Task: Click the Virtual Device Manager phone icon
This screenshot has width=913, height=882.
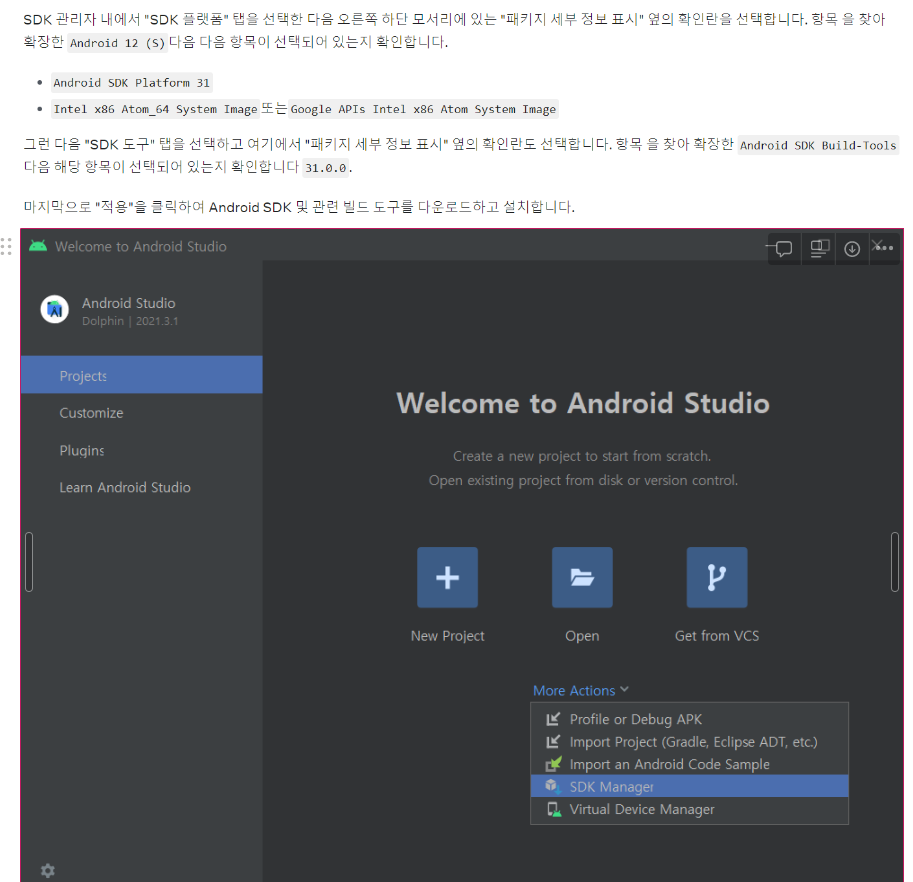Action: tap(554, 809)
